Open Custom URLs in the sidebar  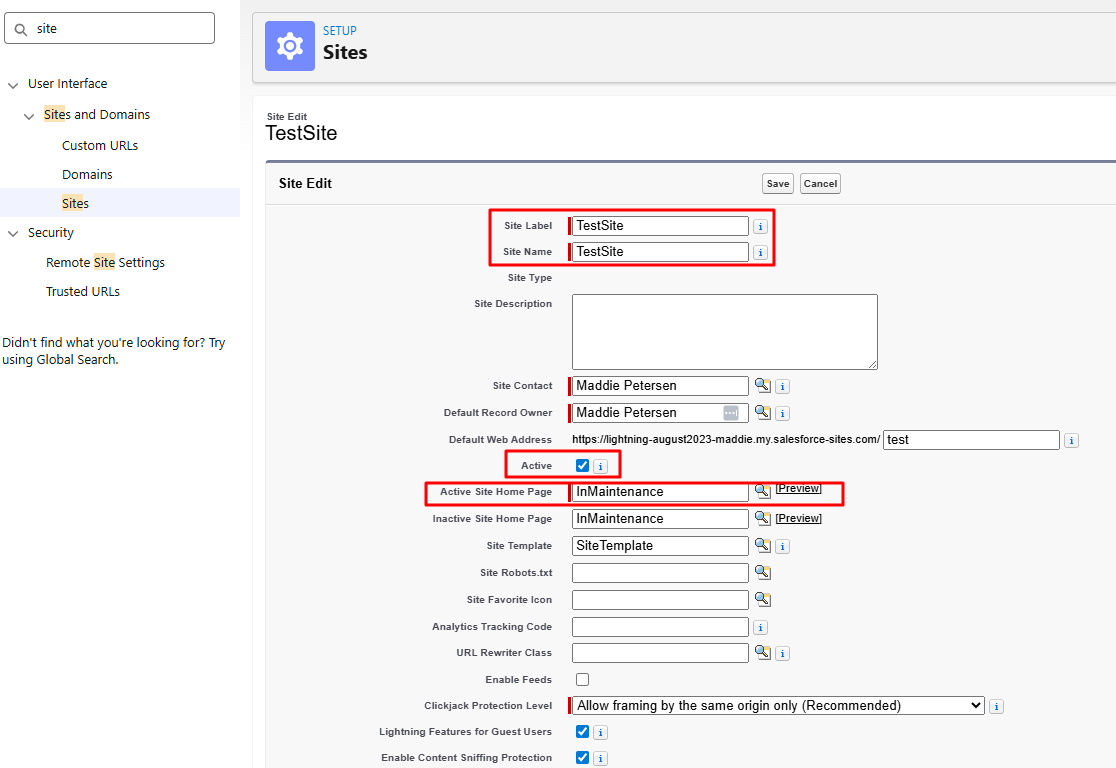click(100, 145)
